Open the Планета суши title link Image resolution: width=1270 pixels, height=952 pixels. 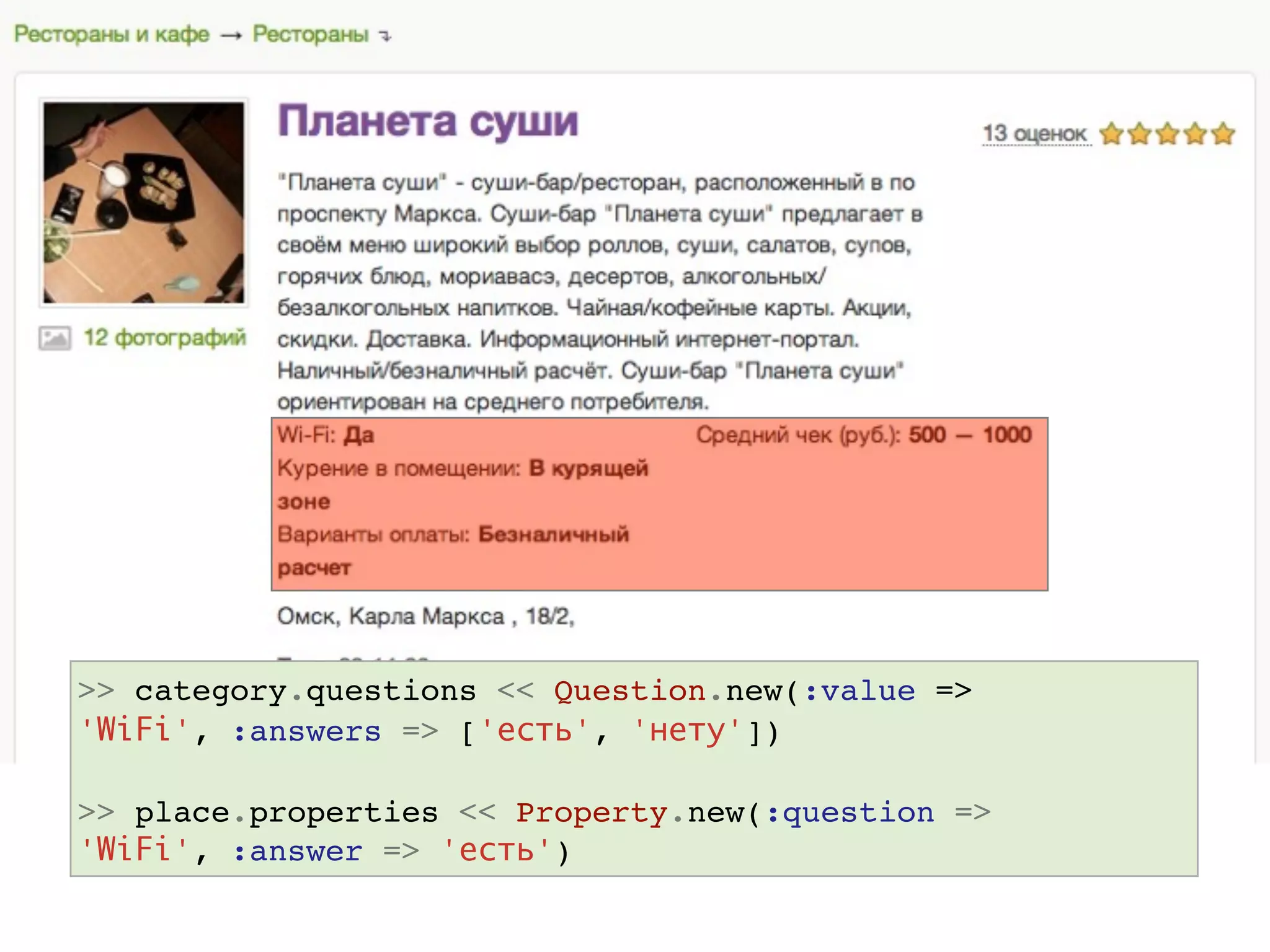tap(428, 121)
